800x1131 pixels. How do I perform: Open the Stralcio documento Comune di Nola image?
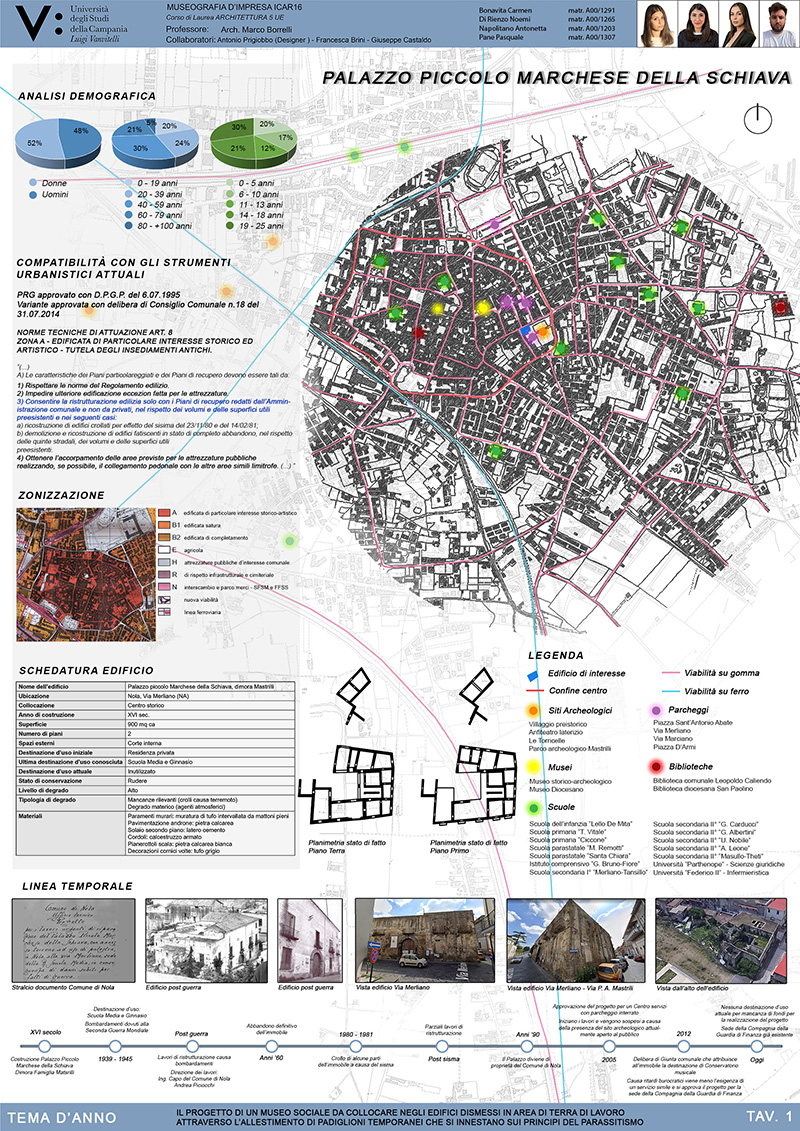[74, 939]
